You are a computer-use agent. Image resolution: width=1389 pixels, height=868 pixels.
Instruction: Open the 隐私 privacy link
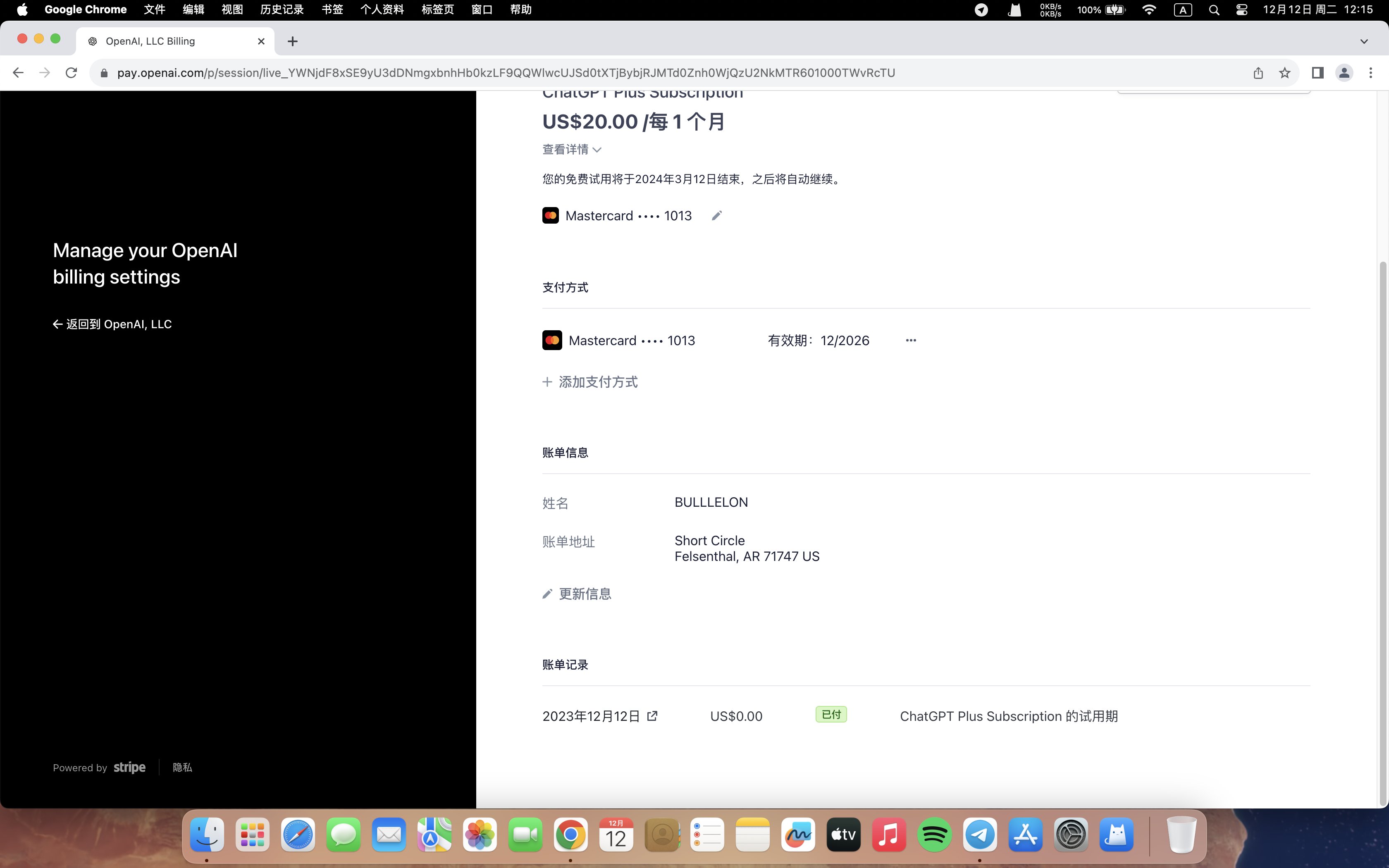click(x=183, y=768)
